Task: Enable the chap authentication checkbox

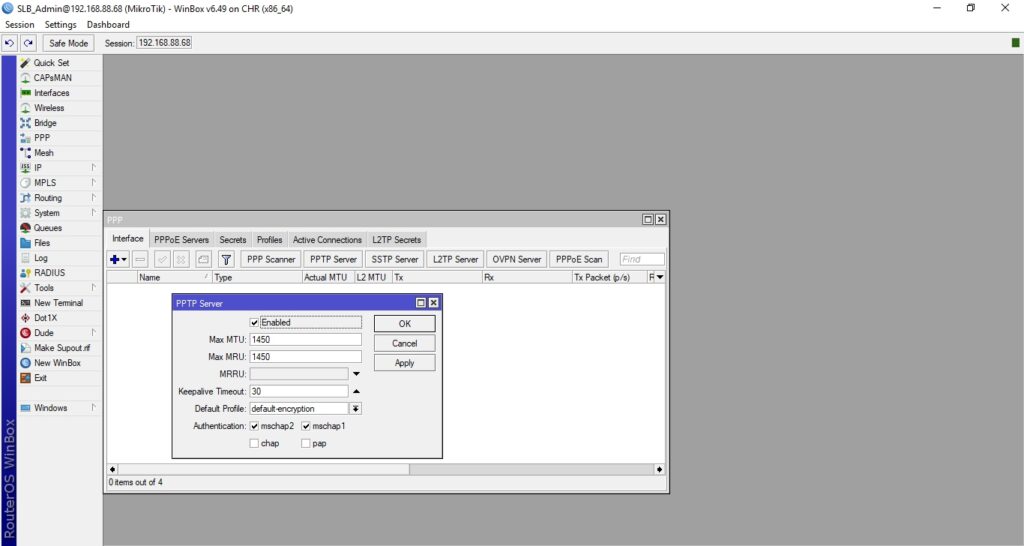Action: click(x=254, y=443)
